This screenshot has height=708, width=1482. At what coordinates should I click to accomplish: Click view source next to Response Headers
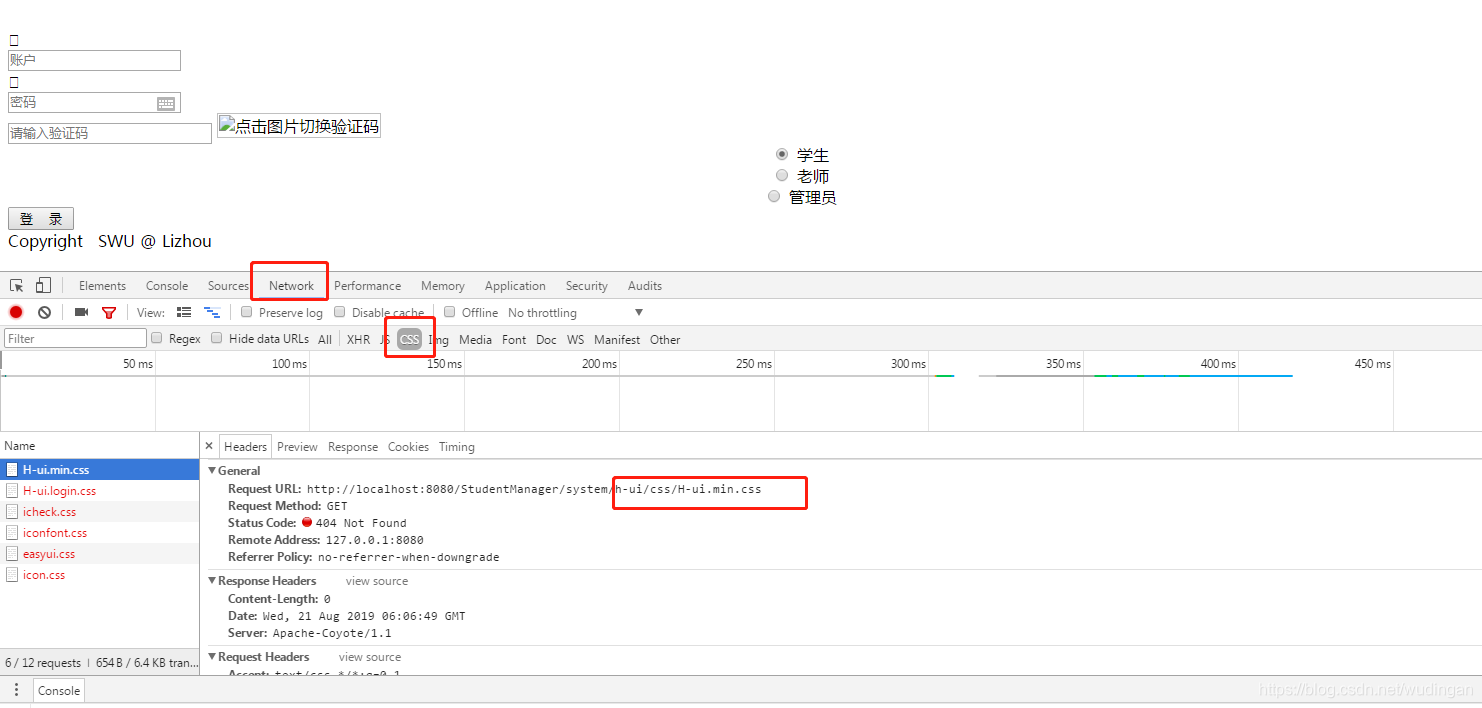[x=377, y=581]
